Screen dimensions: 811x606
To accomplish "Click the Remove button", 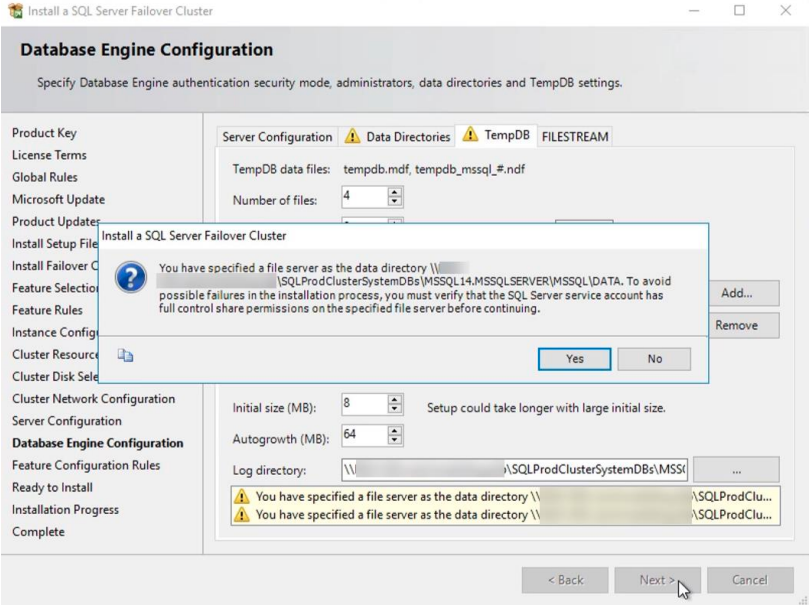I will (x=743, y=325).
